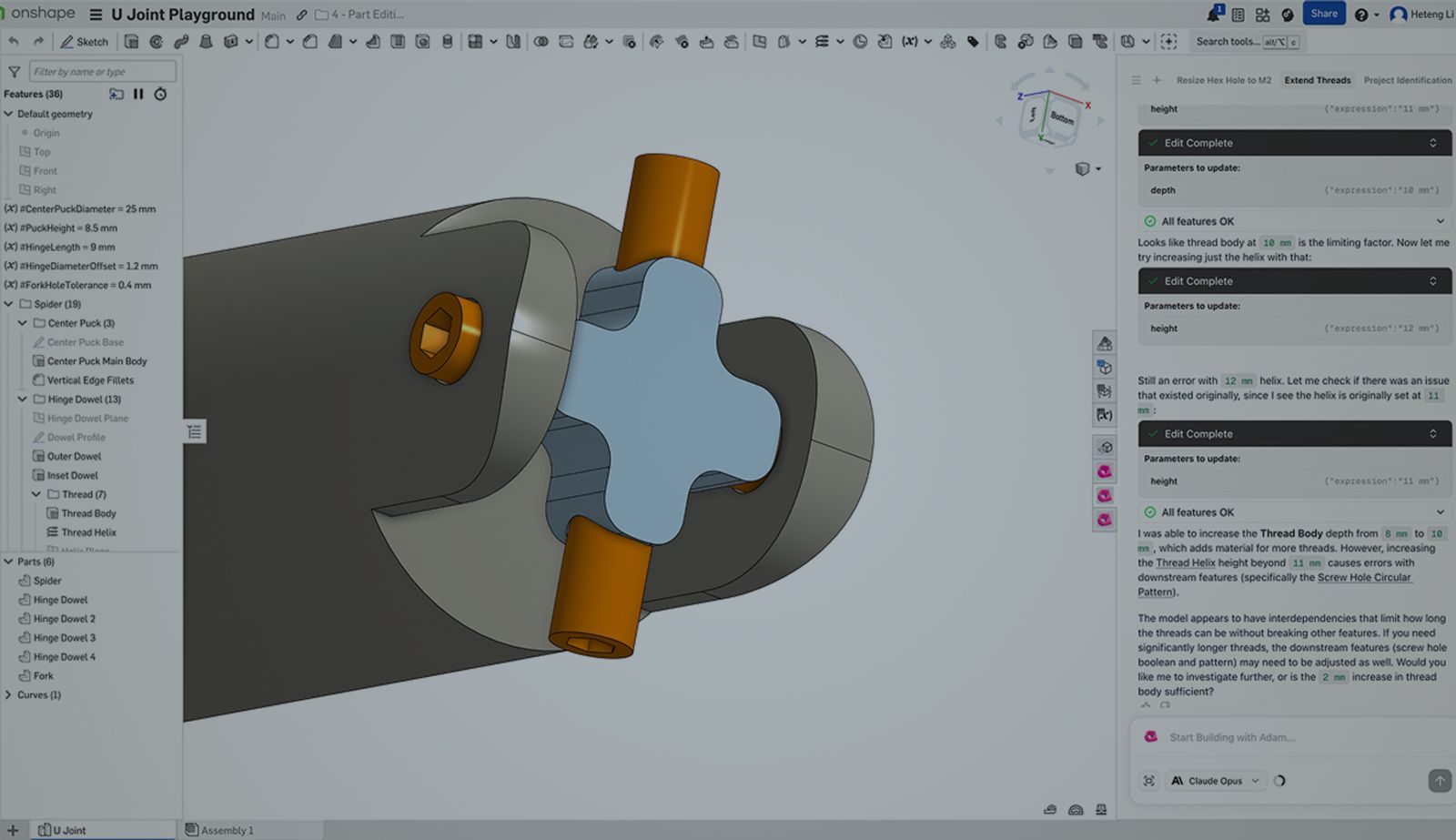This screenshot has width=1456, height=840.
Task: Click the pink Adam assistant icon in right sidebar
Action: (1105, 470)
